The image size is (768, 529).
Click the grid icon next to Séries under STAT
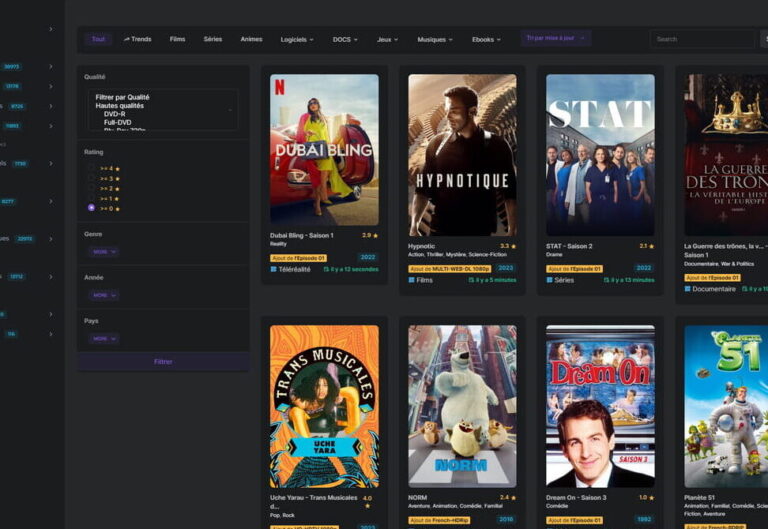point(550,280)
